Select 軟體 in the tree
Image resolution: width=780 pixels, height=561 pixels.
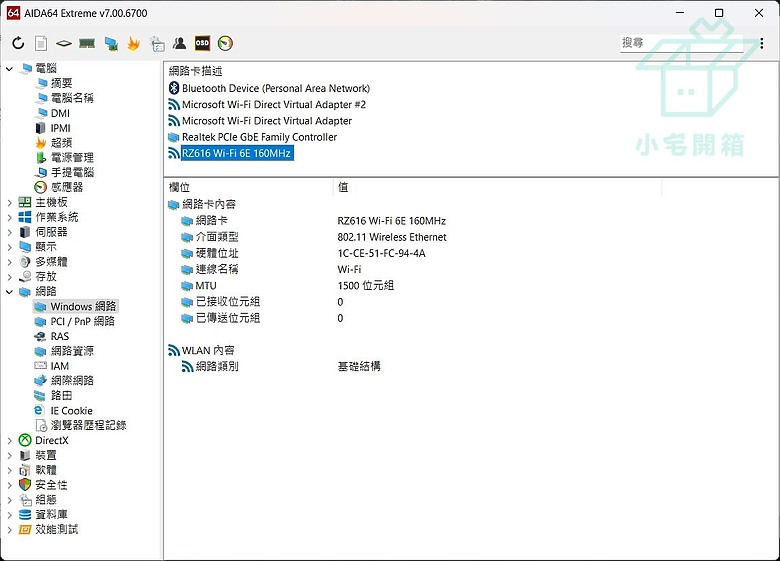(x=46, y=470)
